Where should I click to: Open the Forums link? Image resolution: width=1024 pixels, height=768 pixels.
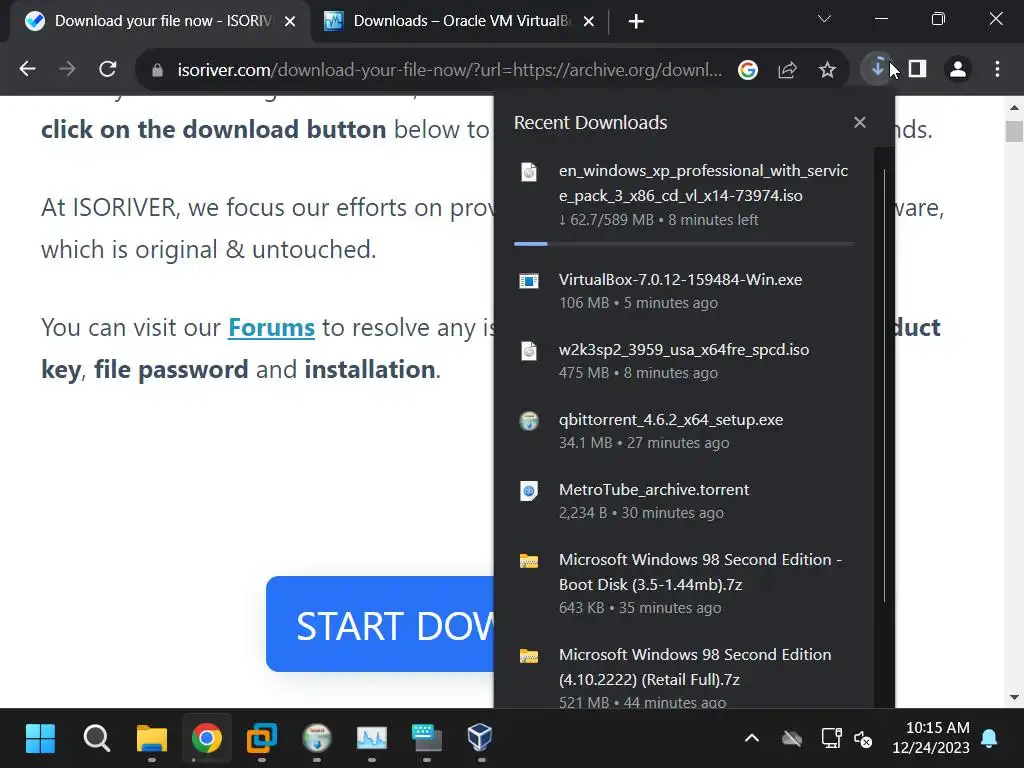[x=271, y=327]
